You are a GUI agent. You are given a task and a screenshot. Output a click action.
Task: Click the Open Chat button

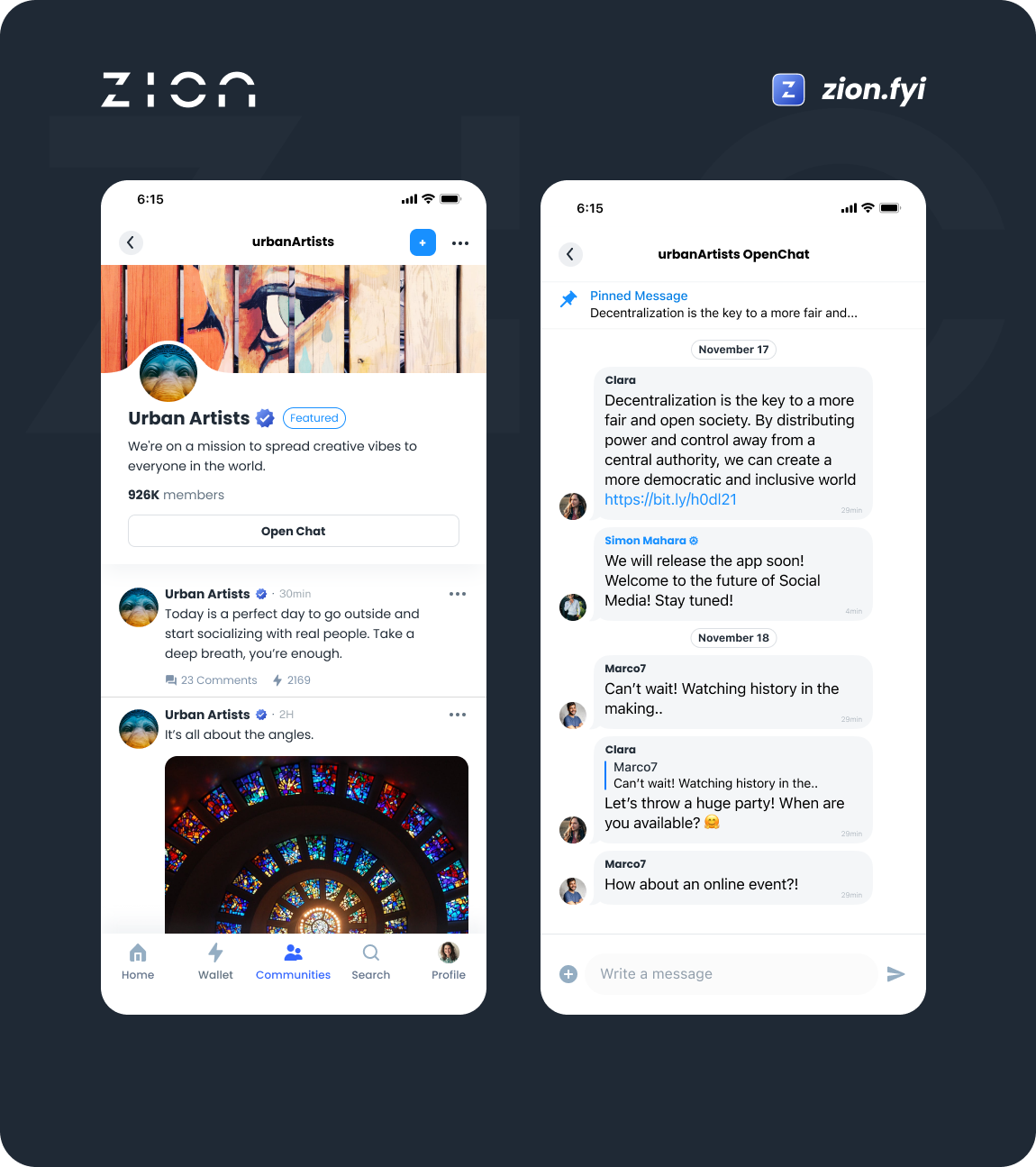(x=294, y=531)
